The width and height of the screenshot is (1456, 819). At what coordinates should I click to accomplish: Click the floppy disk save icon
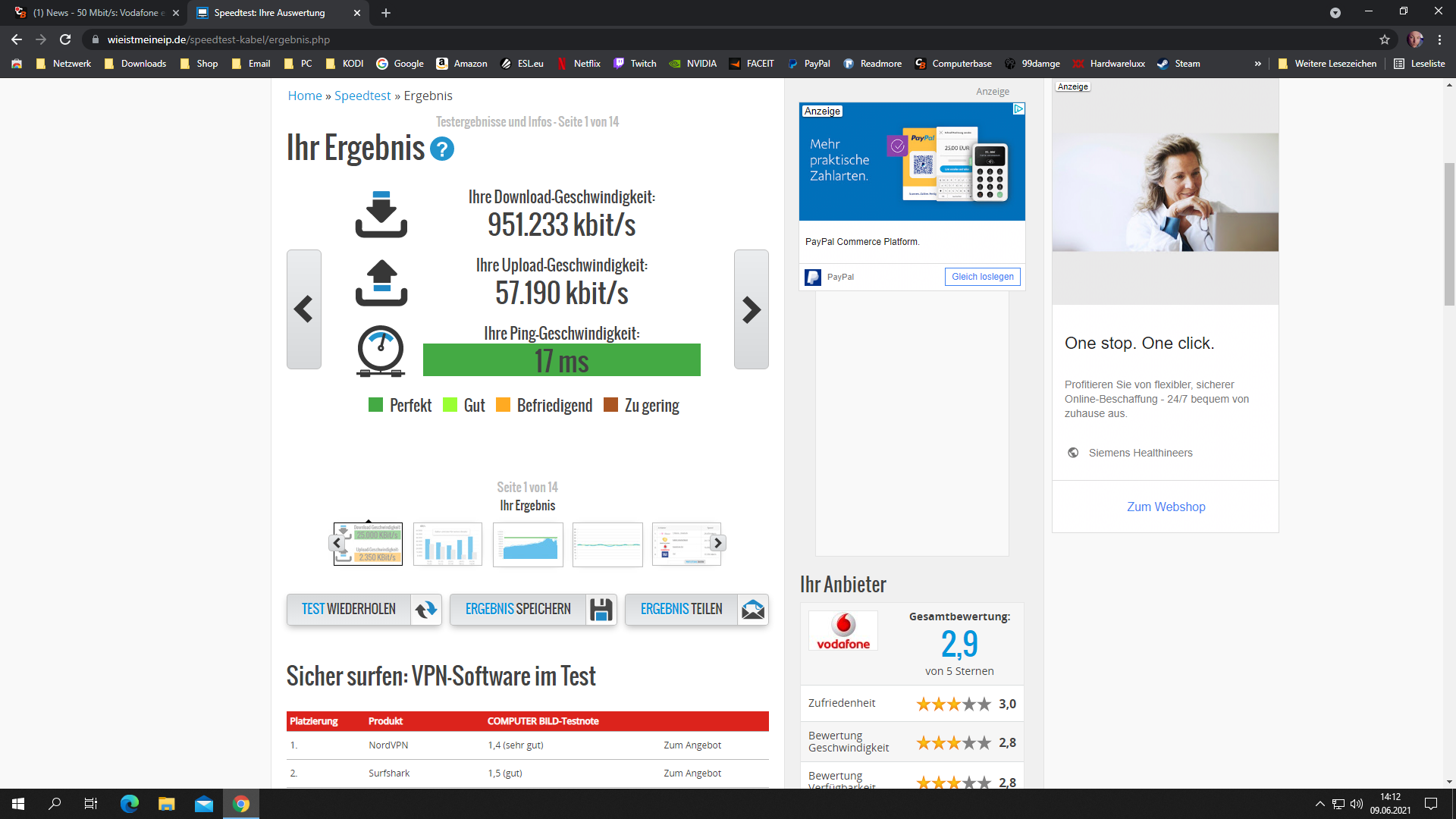coord(601,610)
